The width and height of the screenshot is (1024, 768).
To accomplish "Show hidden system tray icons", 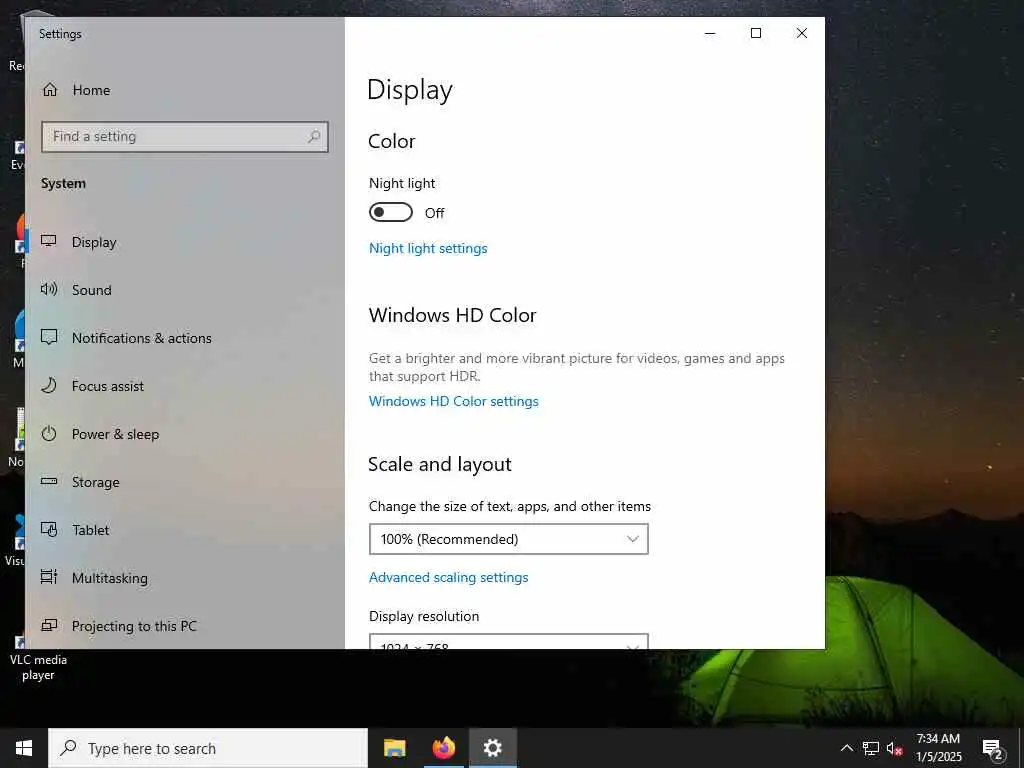I will (846, 748).
